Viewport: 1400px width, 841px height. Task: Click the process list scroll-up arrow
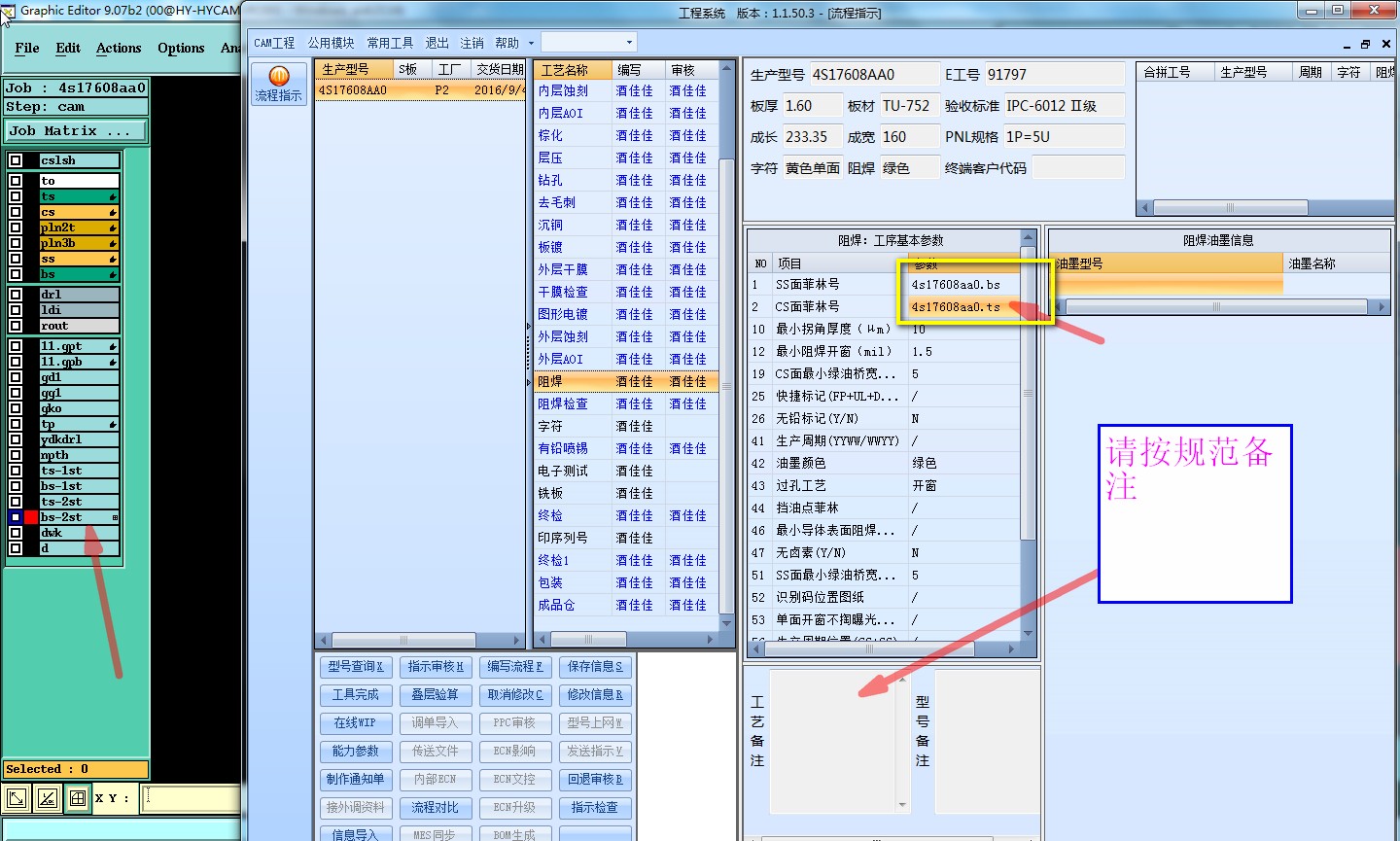[726, 69]
